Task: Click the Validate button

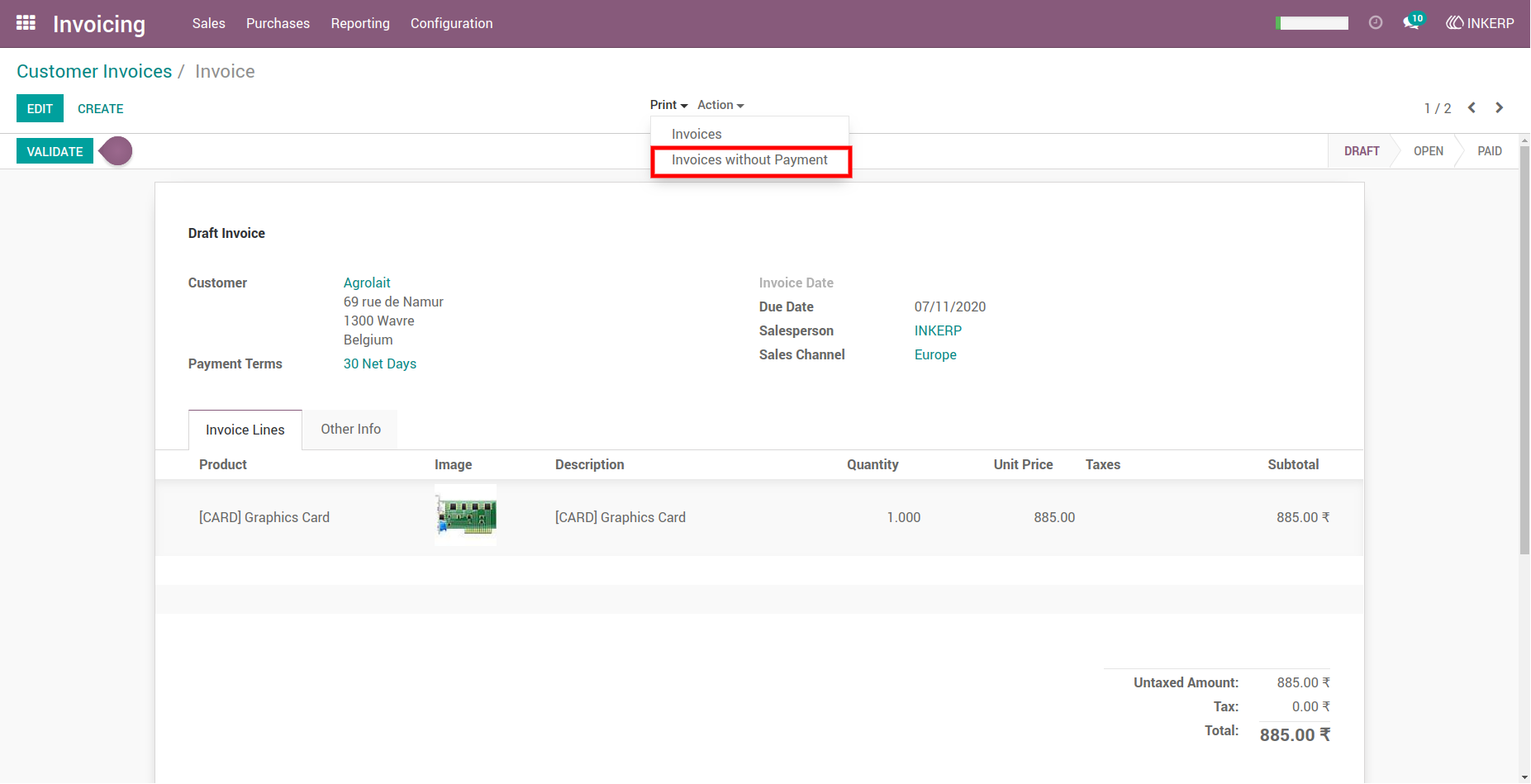Action: pos(55,151)
